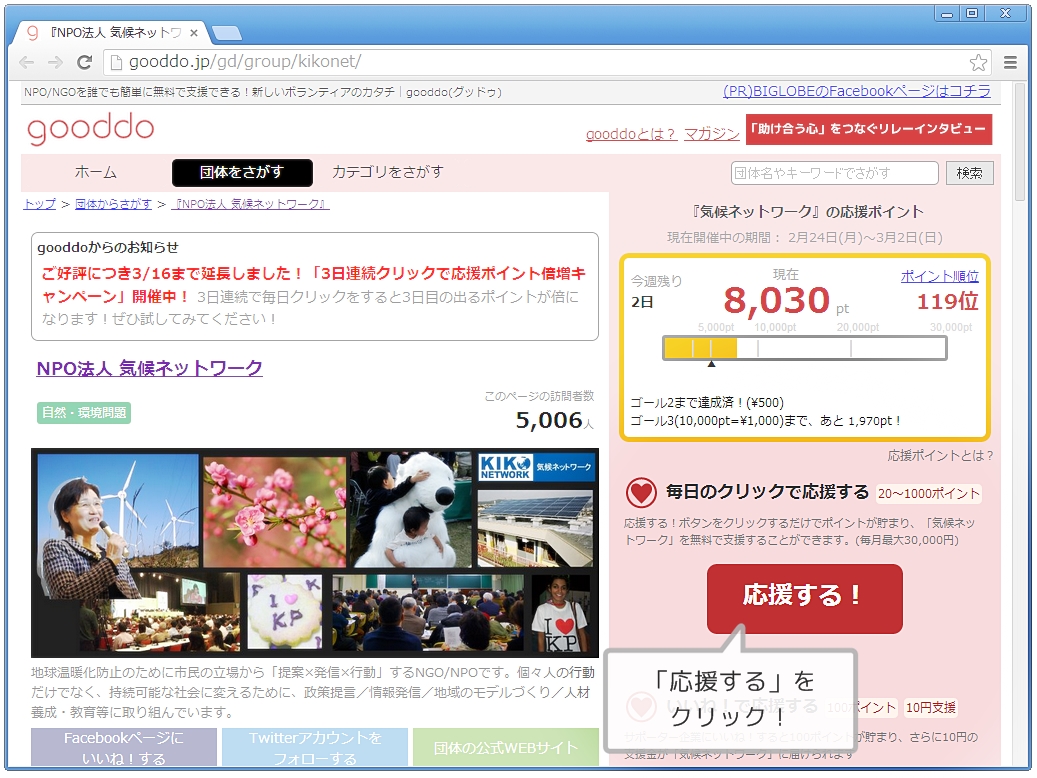This screenshot has width=1037, height=778.
Task: Open the ポイント順位 ranking link
Action: click(939, 277)
